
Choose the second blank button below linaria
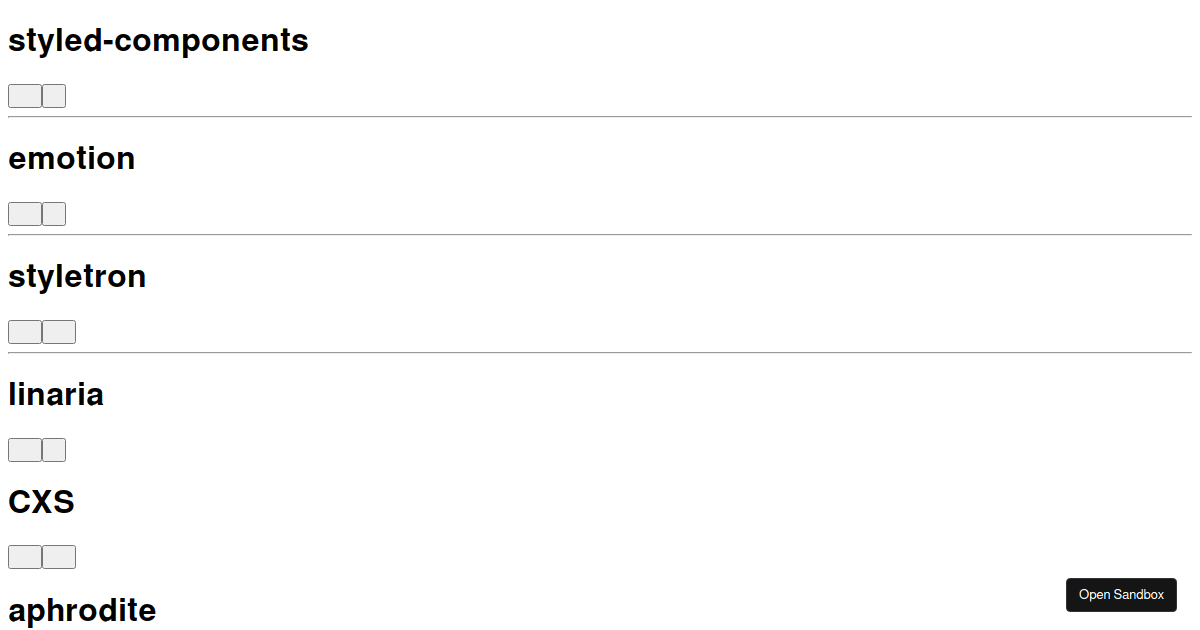[x=54, y=450]
